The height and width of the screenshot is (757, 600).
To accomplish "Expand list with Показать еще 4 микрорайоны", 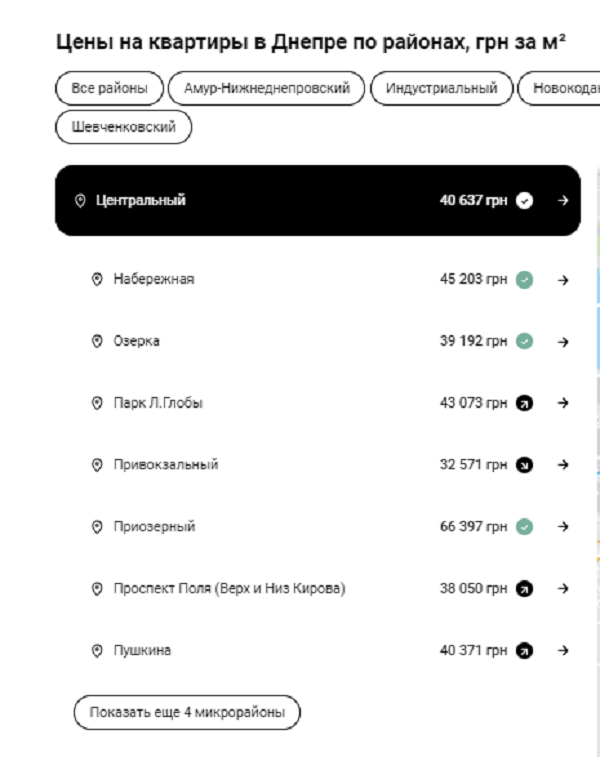I will (187, 713).
